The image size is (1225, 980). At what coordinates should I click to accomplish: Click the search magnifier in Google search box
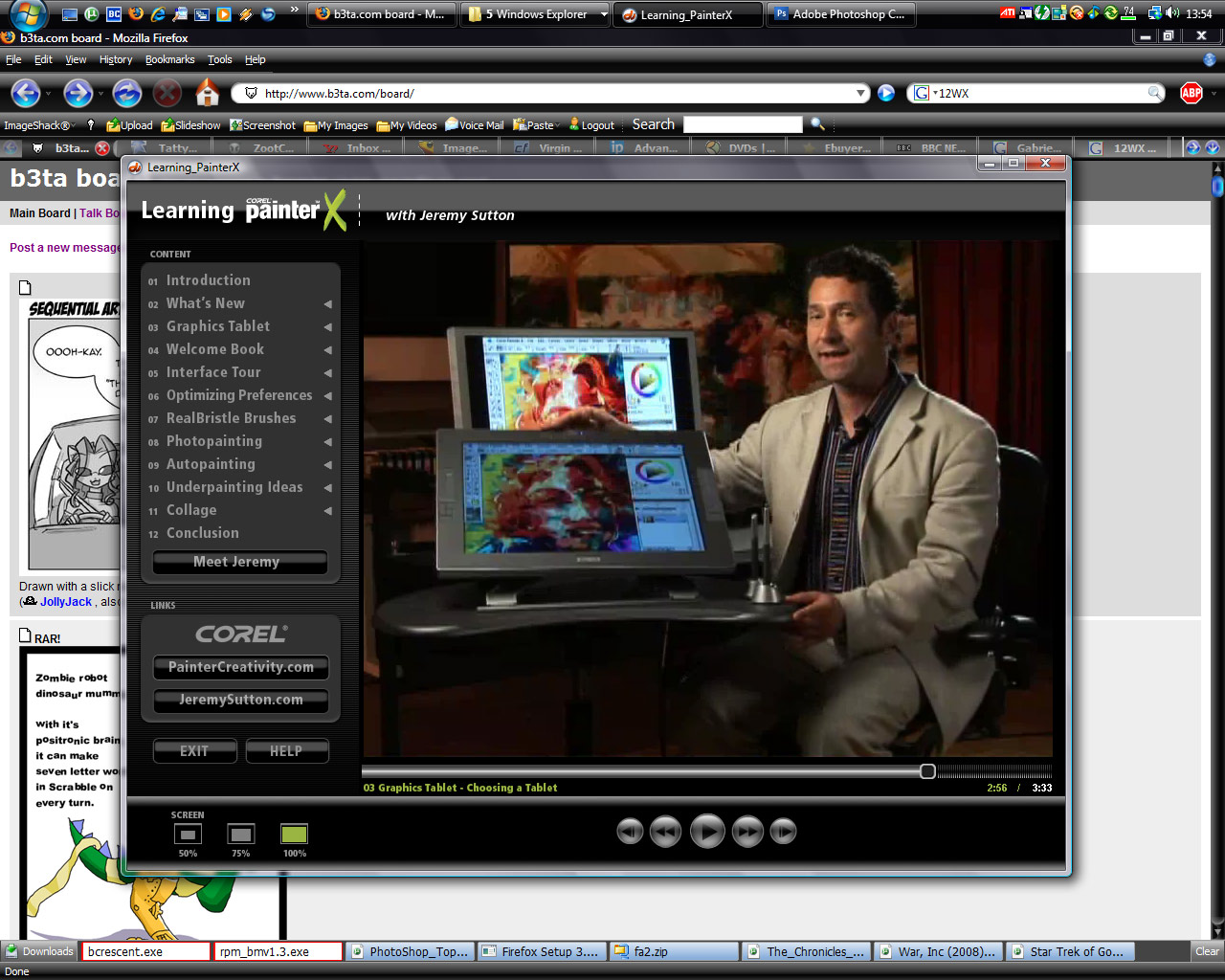[x=1155, y=93]
